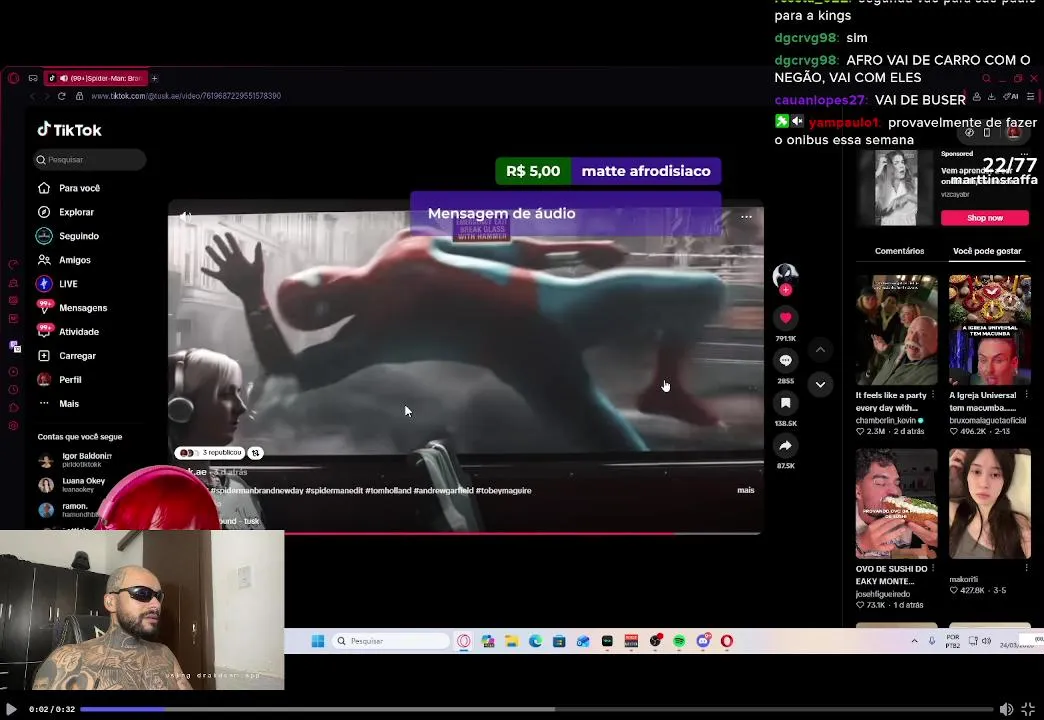The image size is (1044, 720).
Task: Click the Shop now sponsored button
Action: tap(985, 218)
